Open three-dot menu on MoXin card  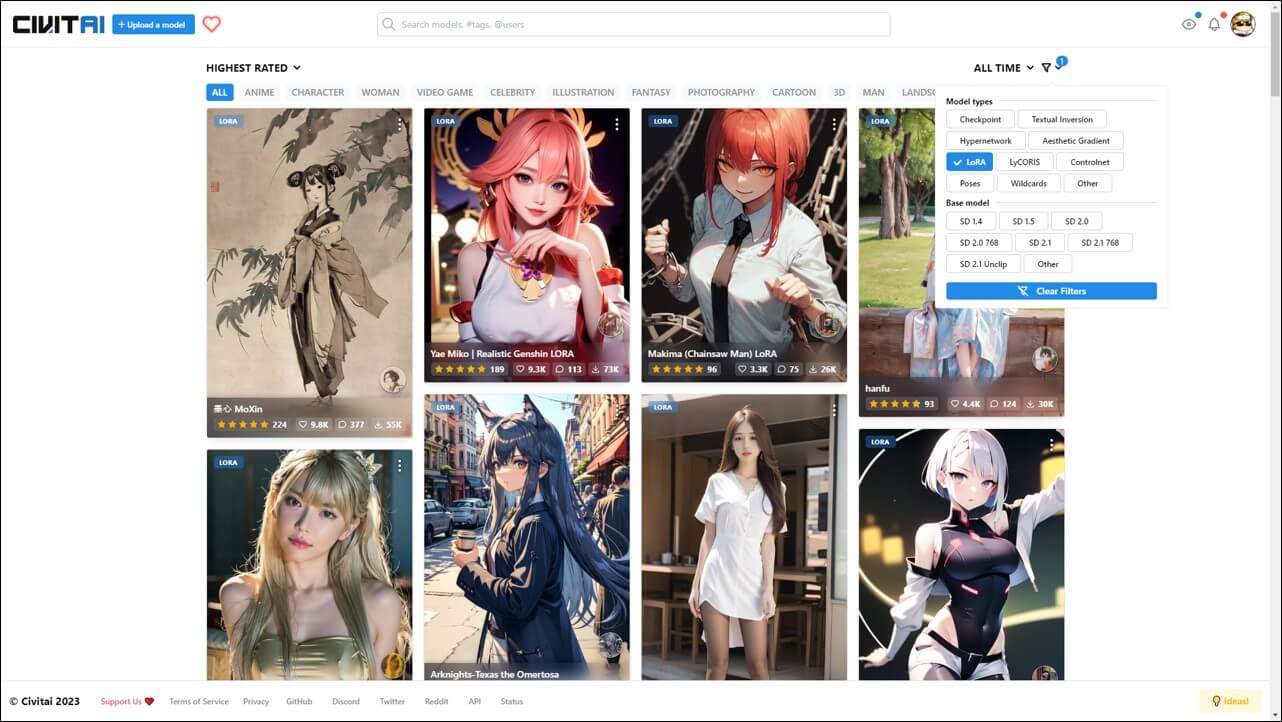(399, 125)
